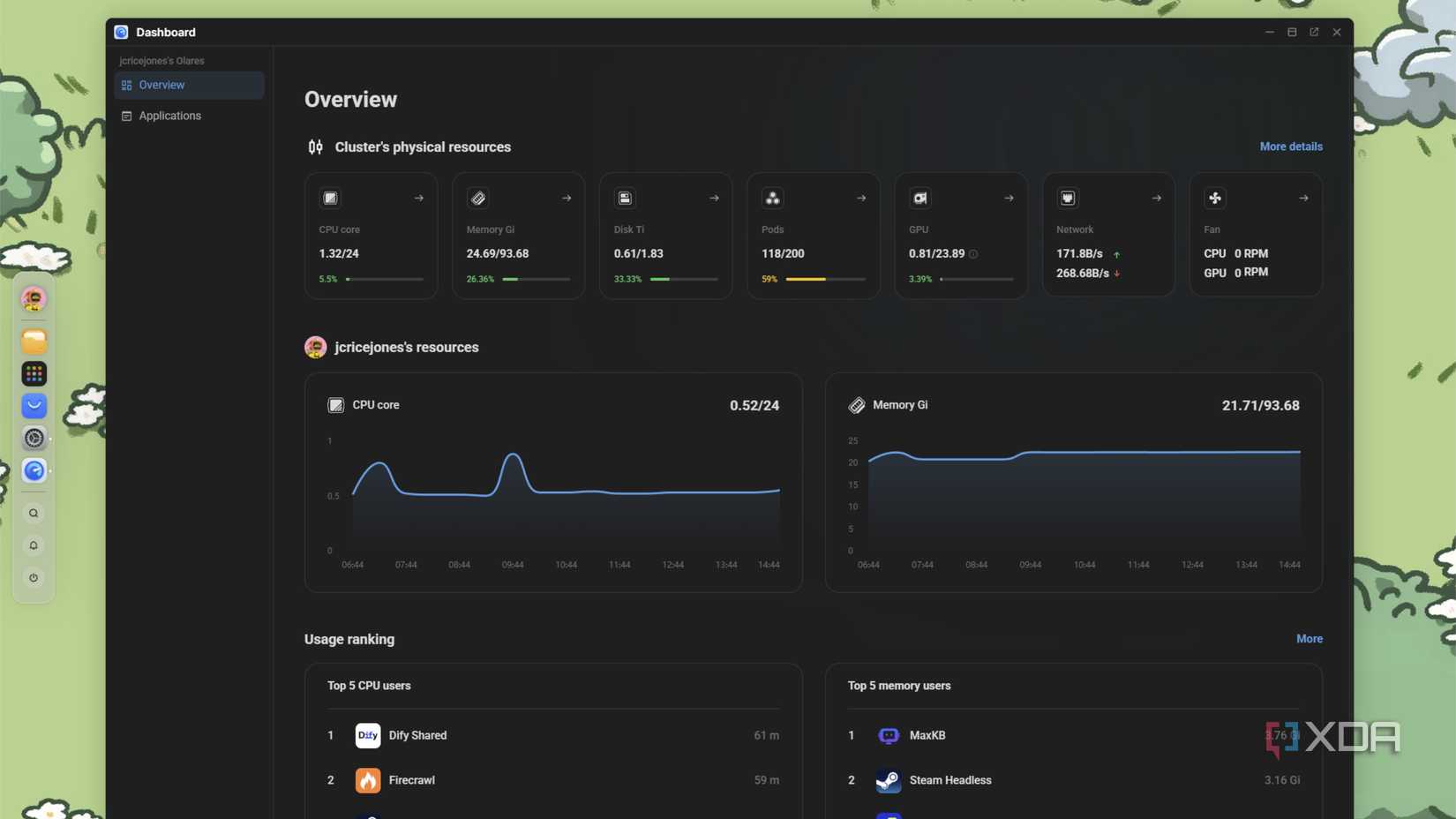Viewport: 1456px width, 819px height.
Task: Click the More details link
Action: click(1291, 147)
